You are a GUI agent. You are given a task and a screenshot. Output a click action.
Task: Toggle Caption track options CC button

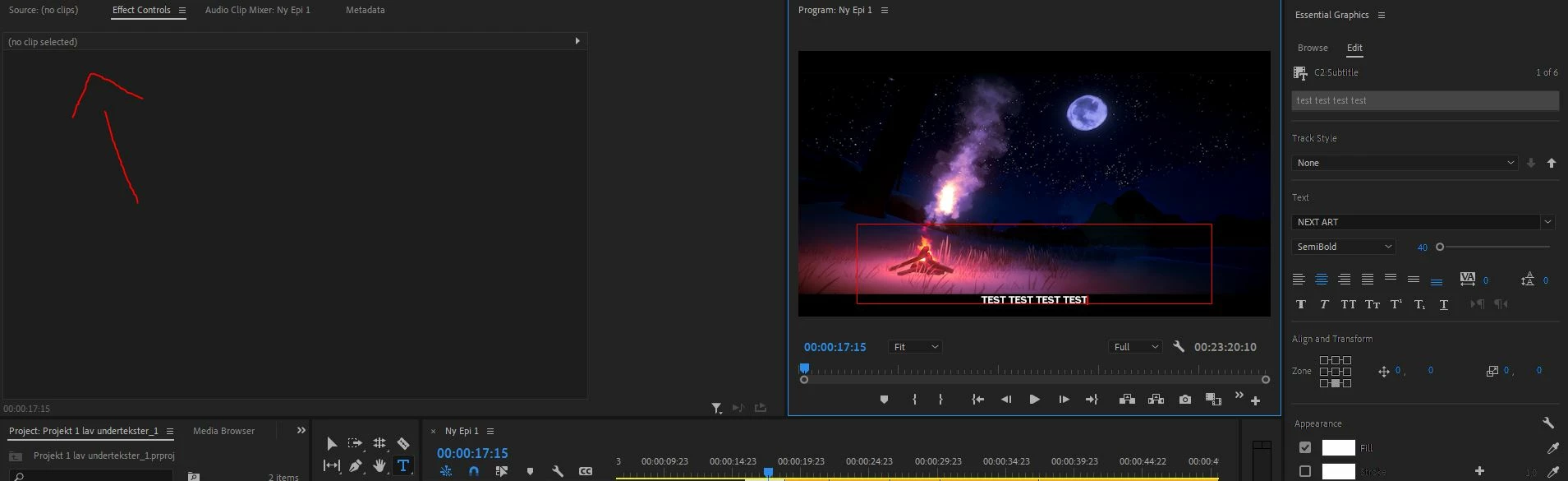[586, 471]
